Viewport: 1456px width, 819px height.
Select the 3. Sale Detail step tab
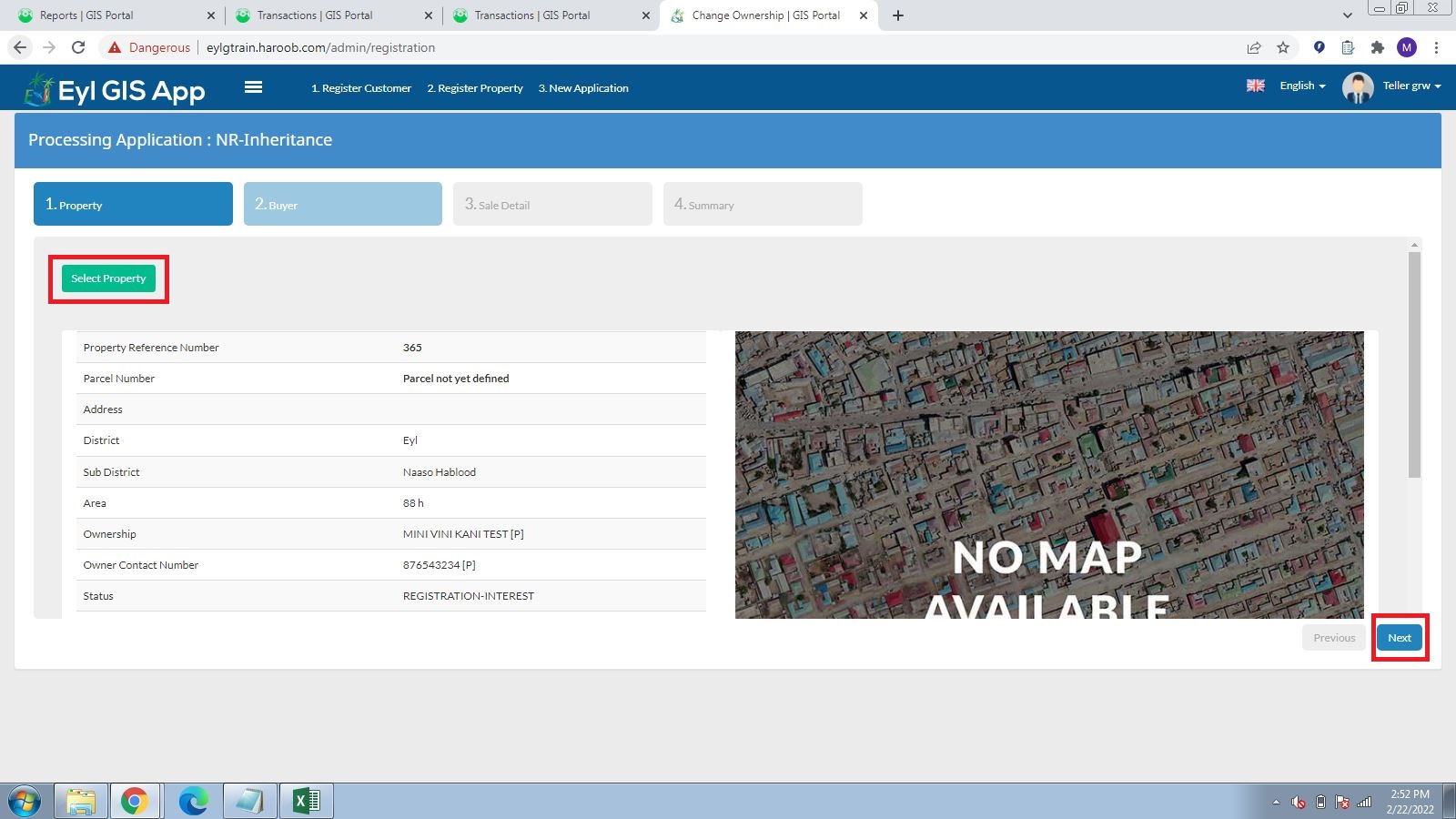(x=552, y=204)
